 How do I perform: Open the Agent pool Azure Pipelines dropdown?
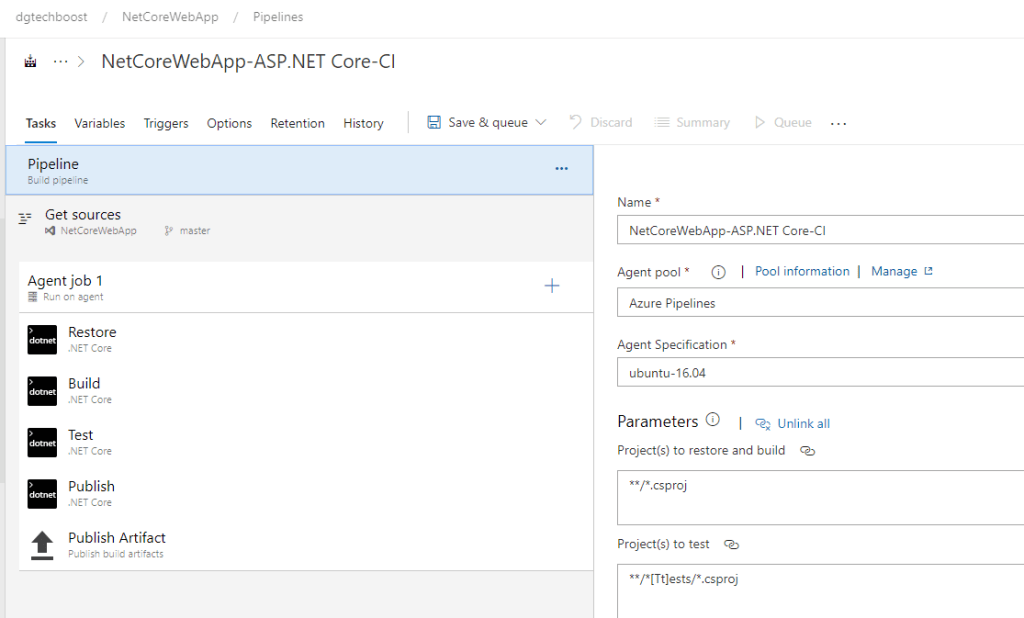(x=820, y=302)
